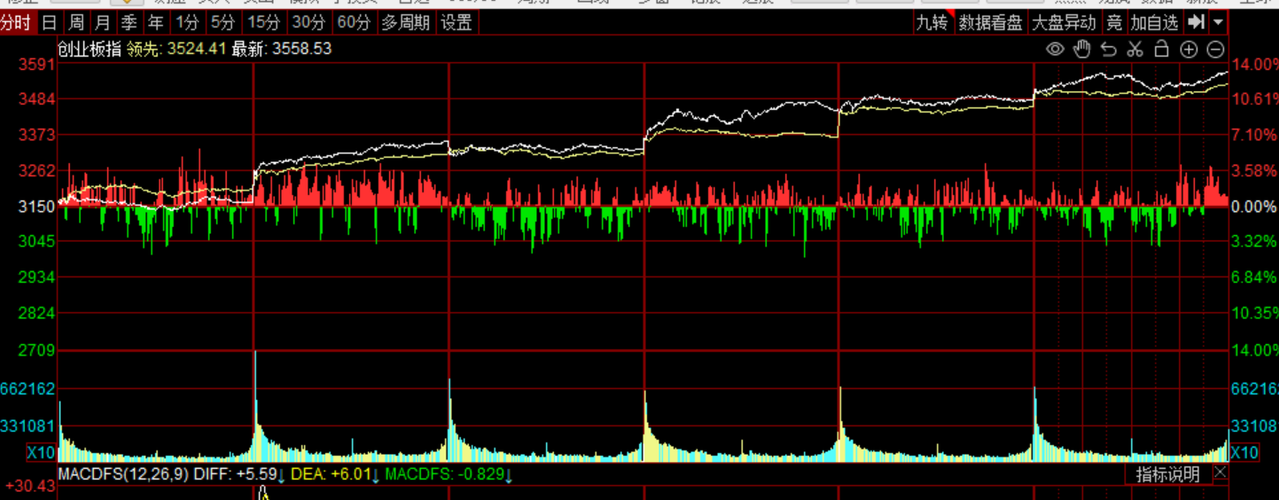The width and height of the screenshot is (1279, 500).
Task: Open 设置 chart settings
Action: (457, 22)
